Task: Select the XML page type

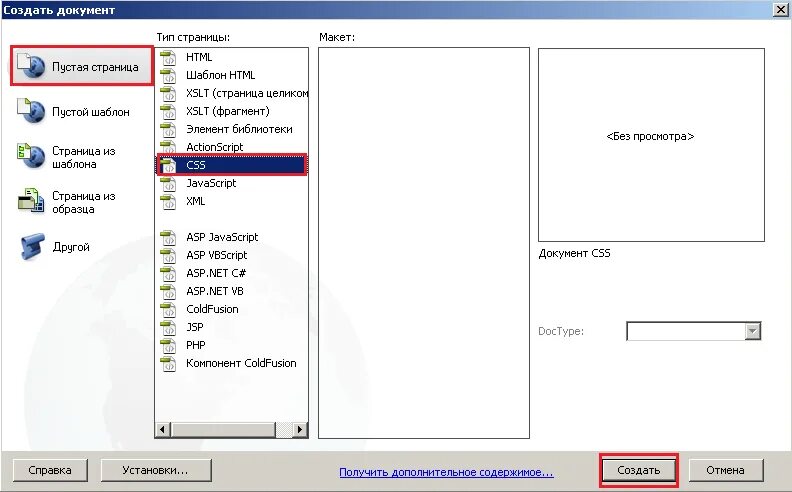Action: (x=195, y=201)
